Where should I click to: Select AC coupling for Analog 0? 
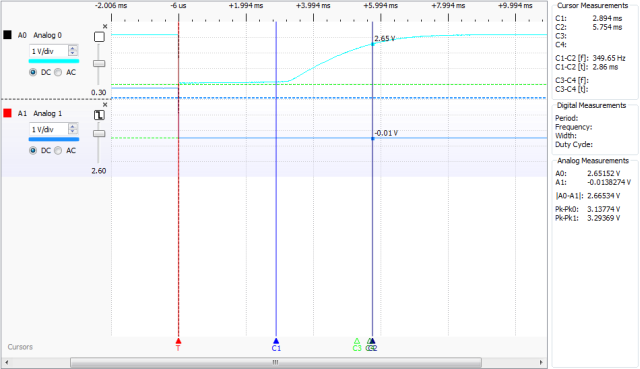click(x=58, y=72)
